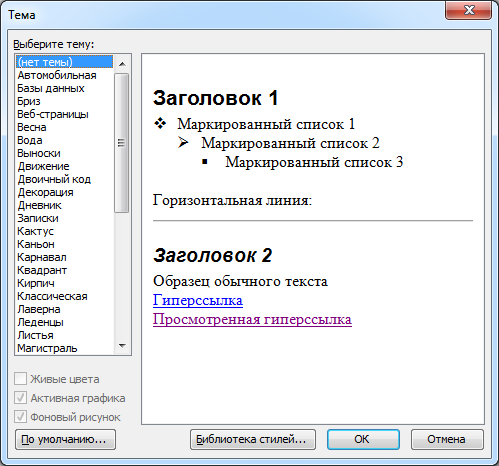Image resolution: width=499 pixels, height=466 pixels.
Task: Select the Двоичный код theme
Action: pyautogui.click(x=65, y=179)
